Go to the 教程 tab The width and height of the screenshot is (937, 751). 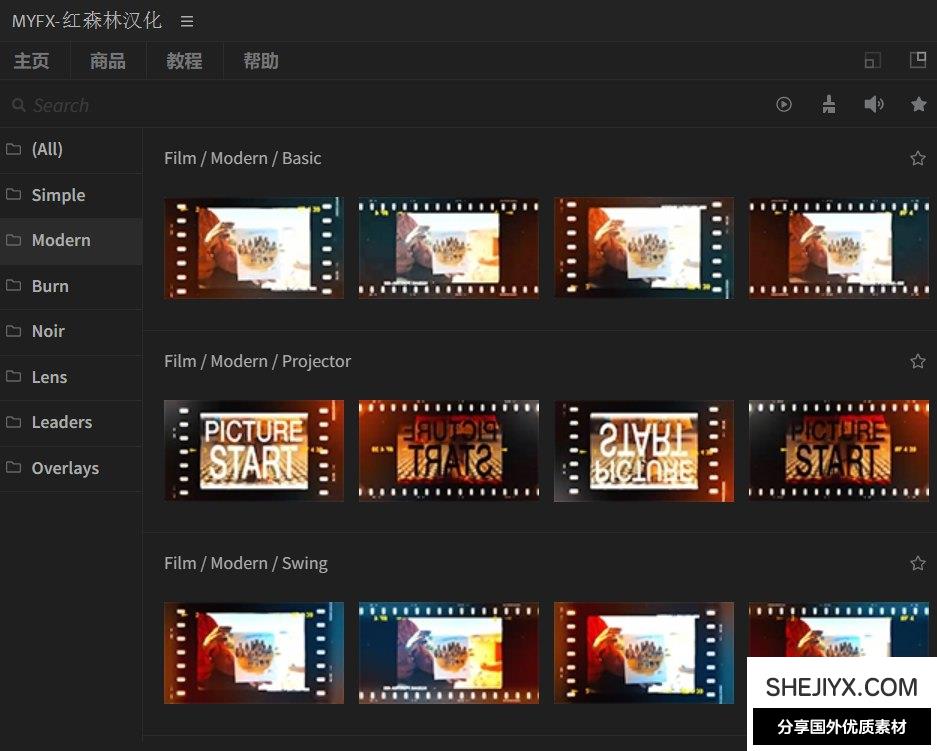click(184, 61)
